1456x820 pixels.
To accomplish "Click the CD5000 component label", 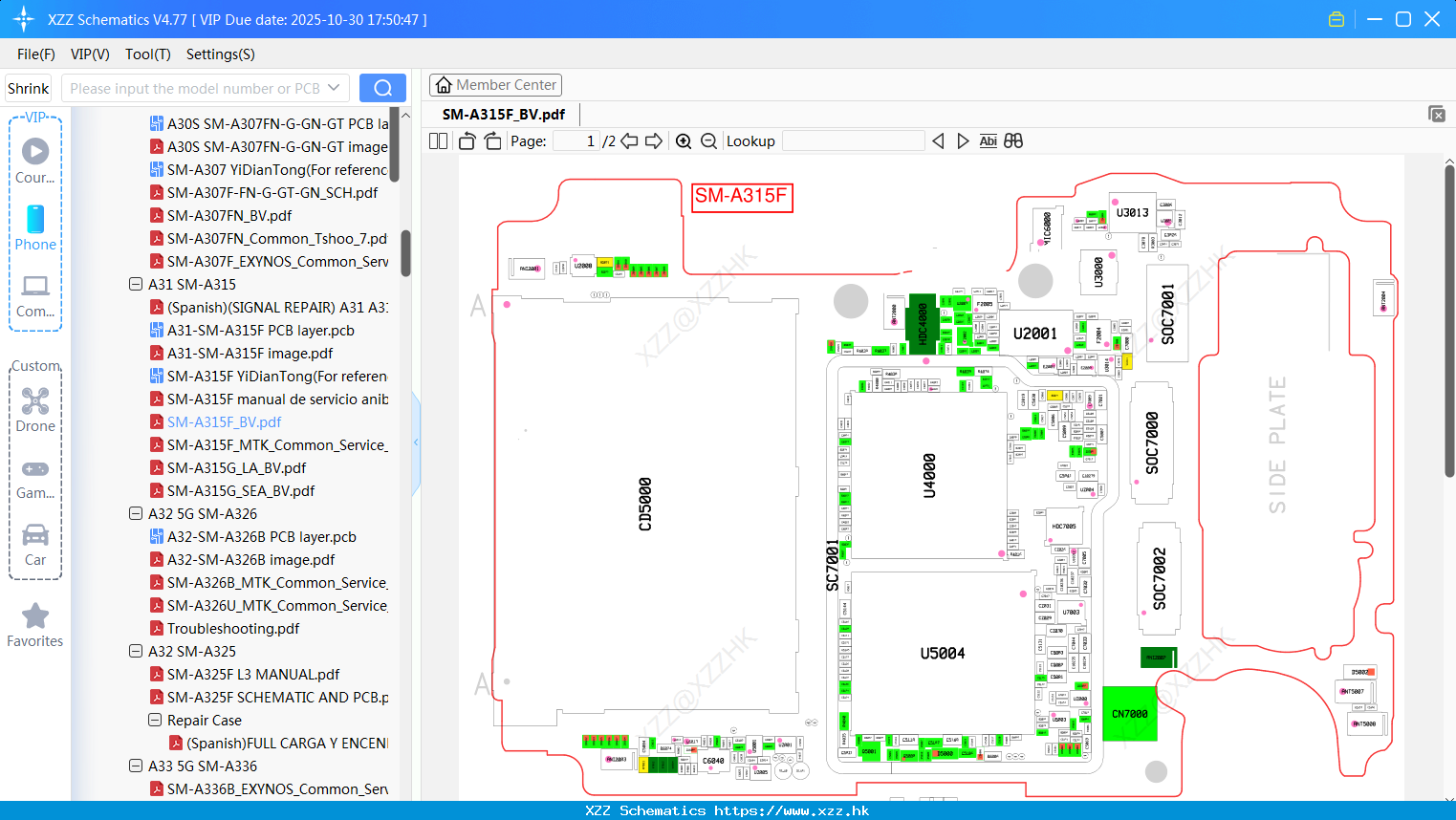I will (645, 505).
